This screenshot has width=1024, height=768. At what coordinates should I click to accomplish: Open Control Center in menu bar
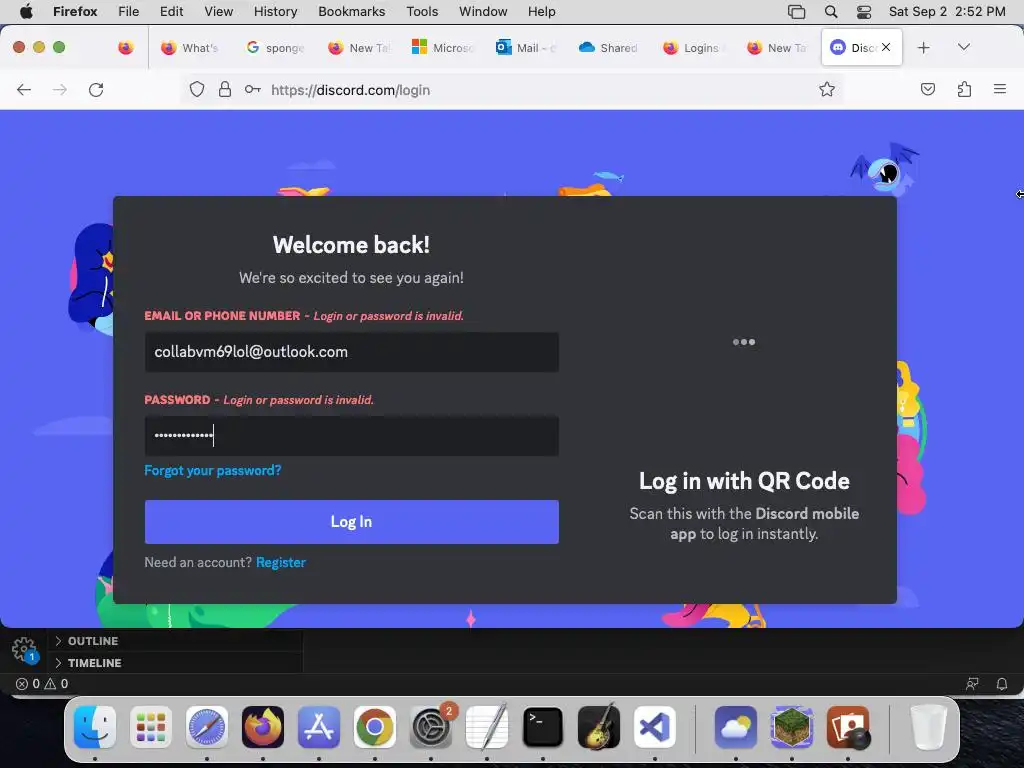[x=863, y=12]
